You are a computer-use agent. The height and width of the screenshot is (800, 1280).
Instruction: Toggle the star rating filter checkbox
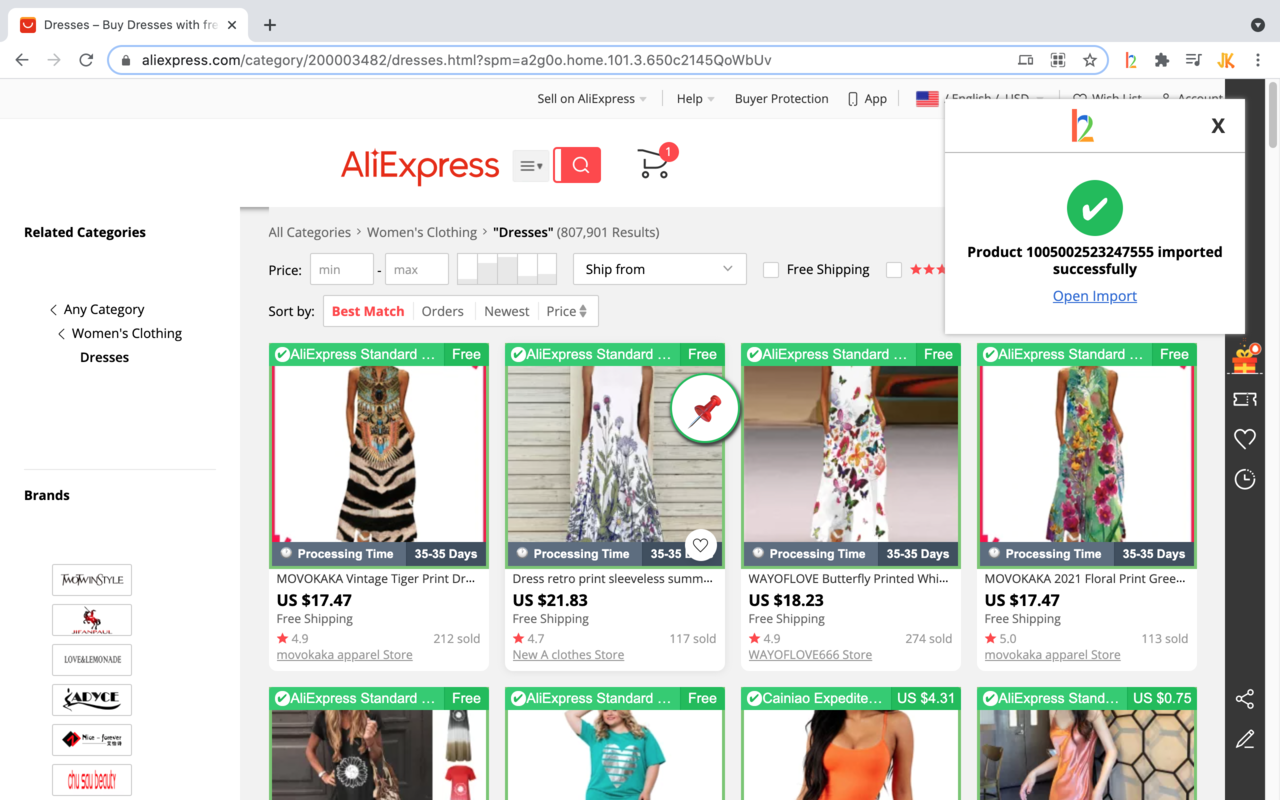click(x=894, y=270)
